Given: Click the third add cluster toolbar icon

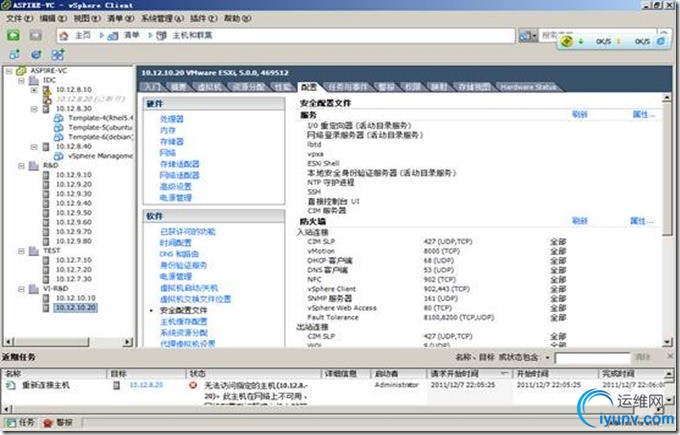Looking at the screenshot, I should pos(58,55).
